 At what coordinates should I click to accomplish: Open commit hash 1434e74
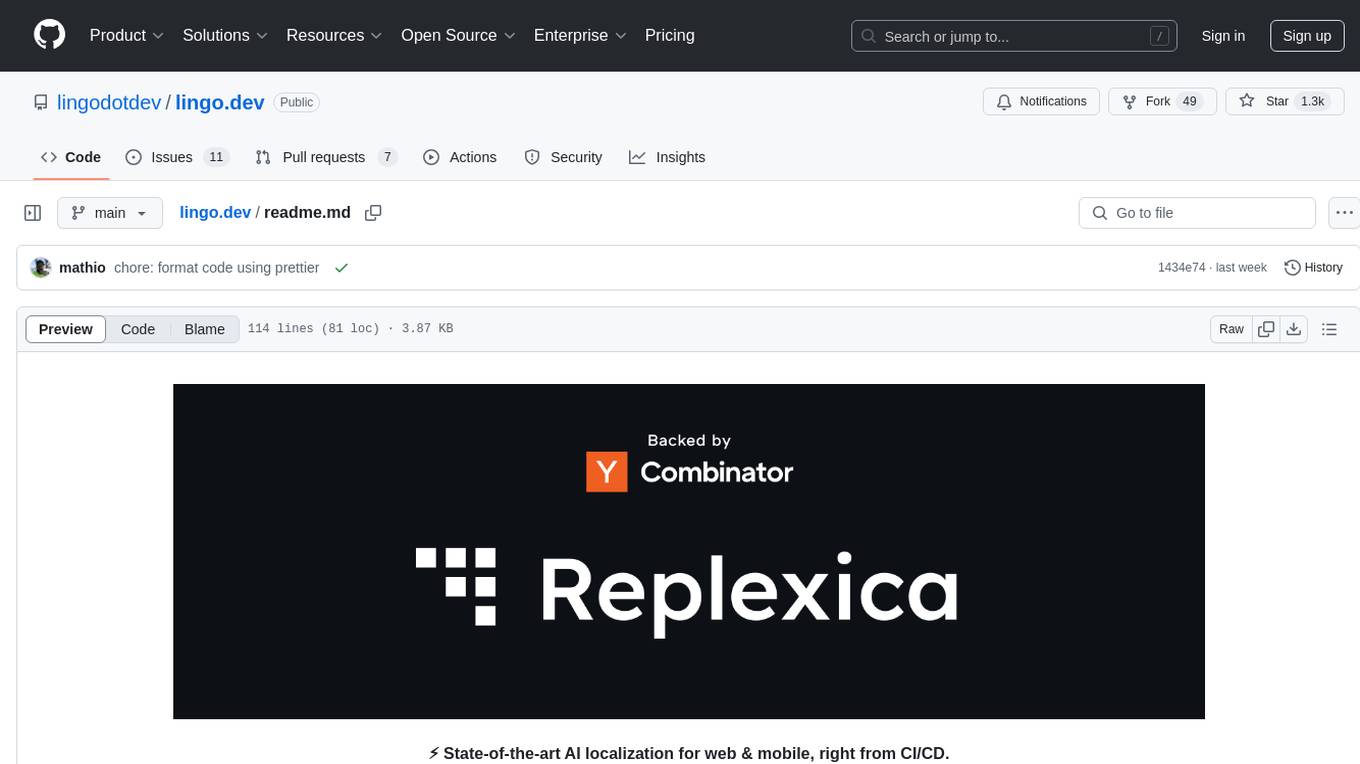(1181, 268)
